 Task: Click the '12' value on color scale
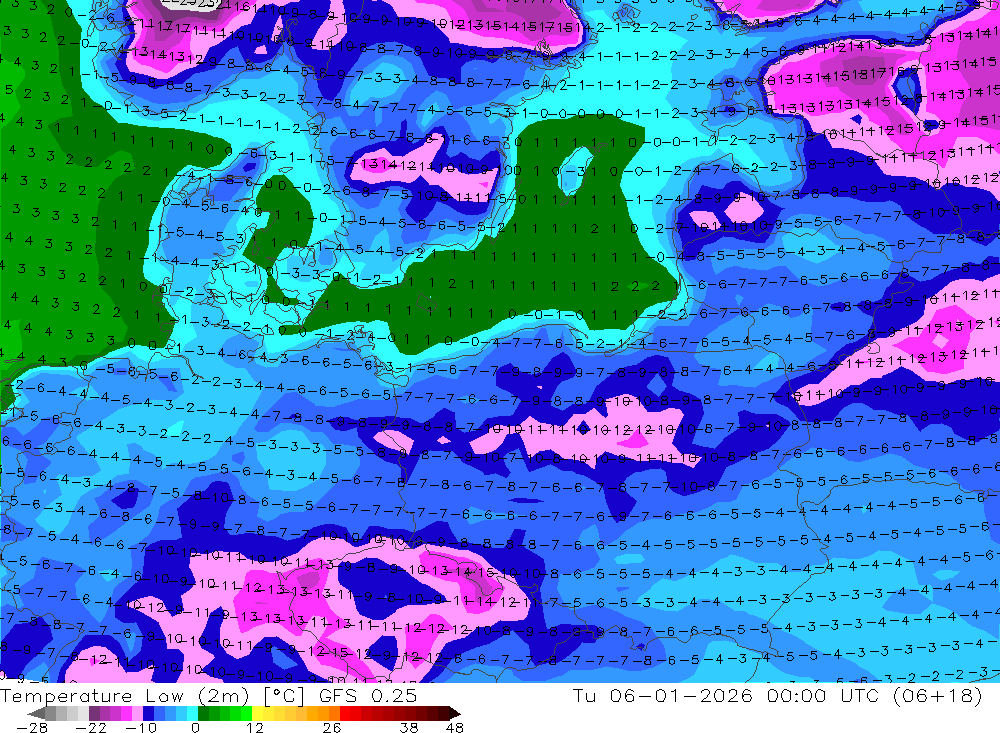254,727
